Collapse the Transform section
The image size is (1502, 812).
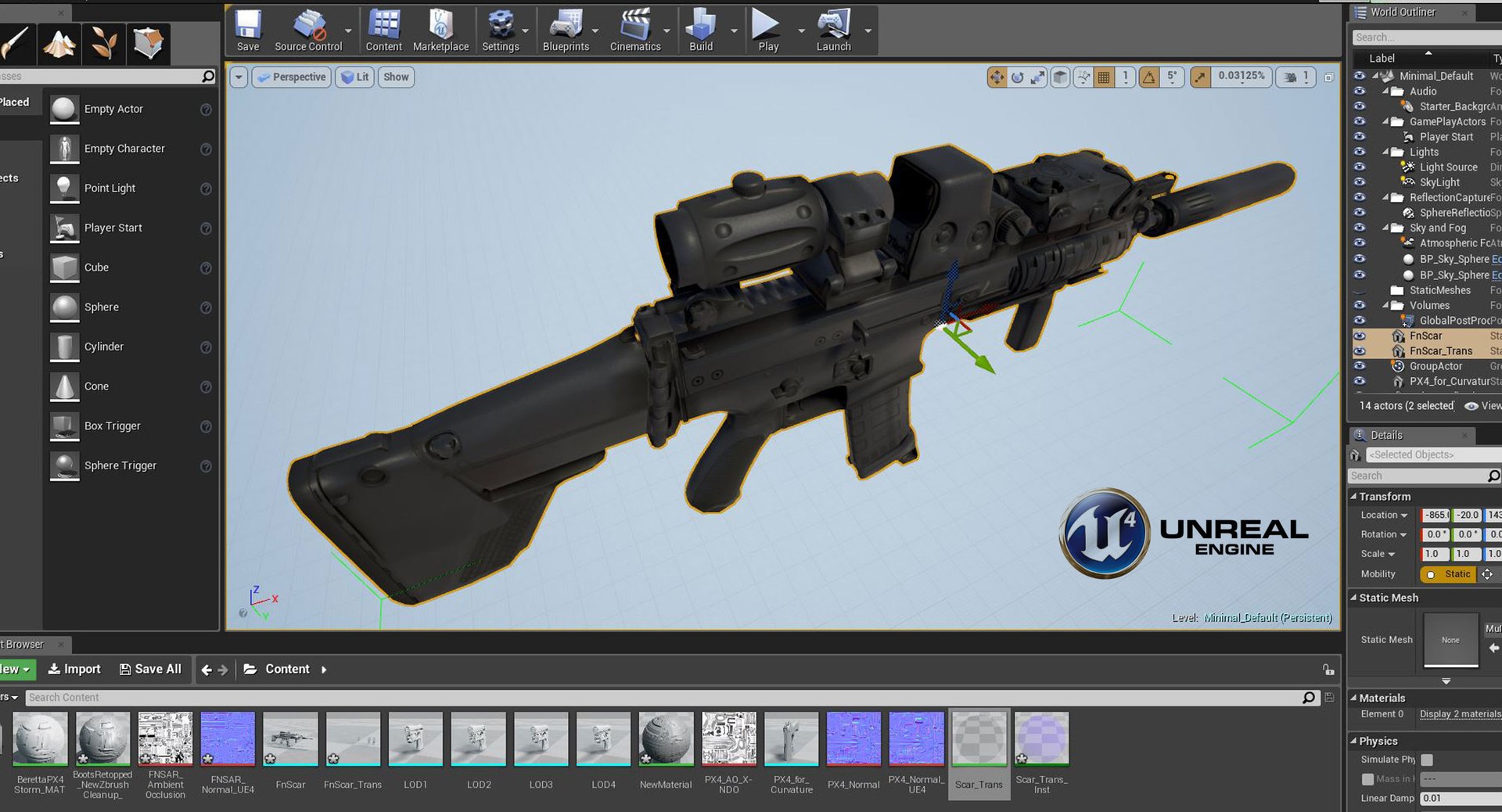click(1353, 497)
